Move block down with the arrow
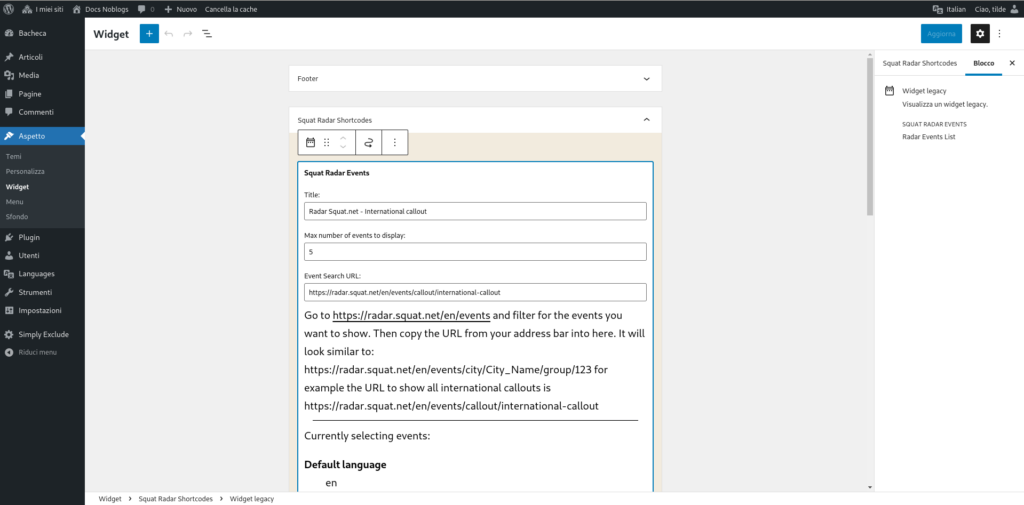The height and width of the screenshot is (505, 1024). 343,148
